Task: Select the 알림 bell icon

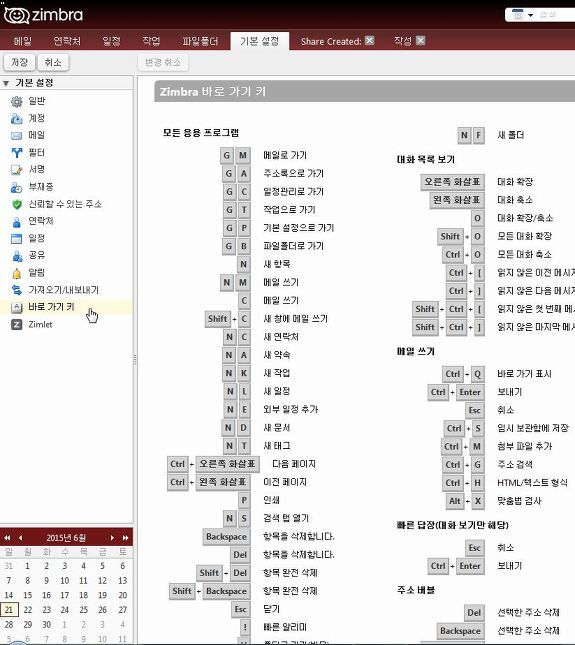Action: pos(16,273)
